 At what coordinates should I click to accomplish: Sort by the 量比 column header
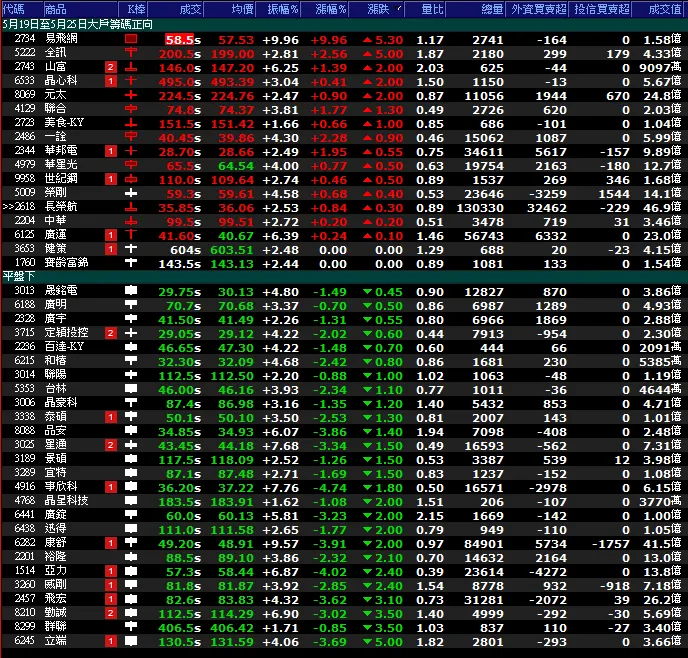click(425, 9)
